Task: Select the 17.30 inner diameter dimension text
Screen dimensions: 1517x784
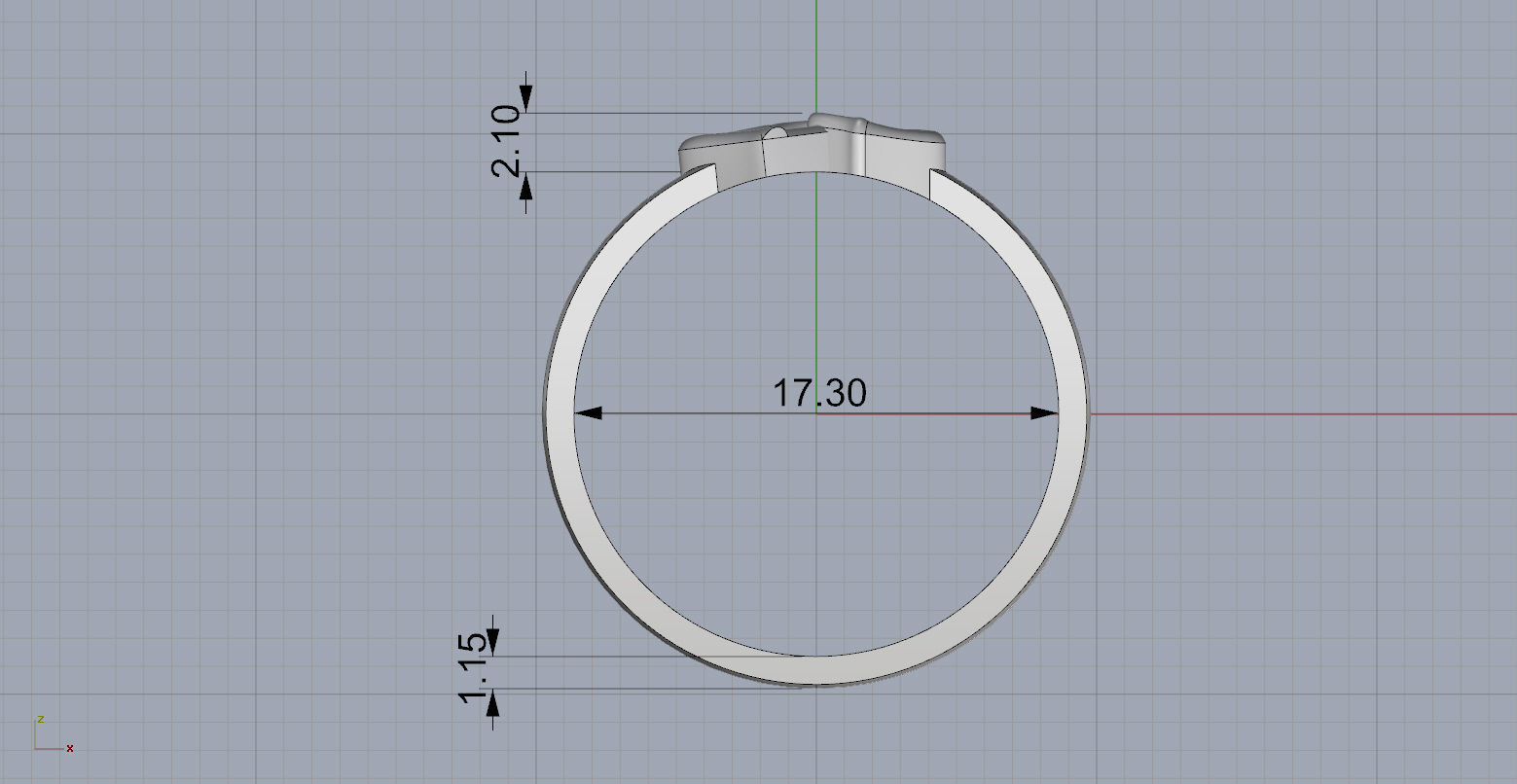Action: (819, 394)
